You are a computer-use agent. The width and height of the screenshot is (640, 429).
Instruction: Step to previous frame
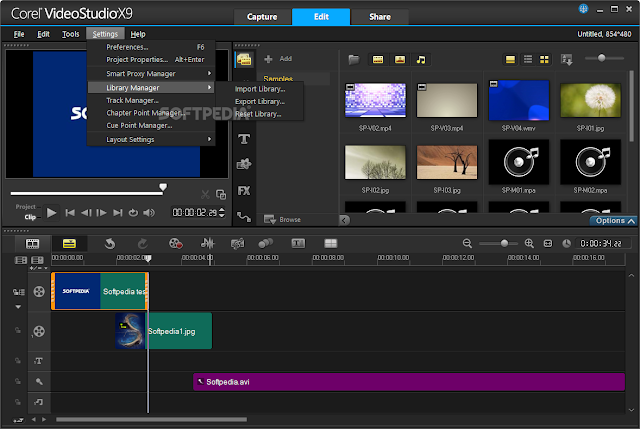point(86,213)
